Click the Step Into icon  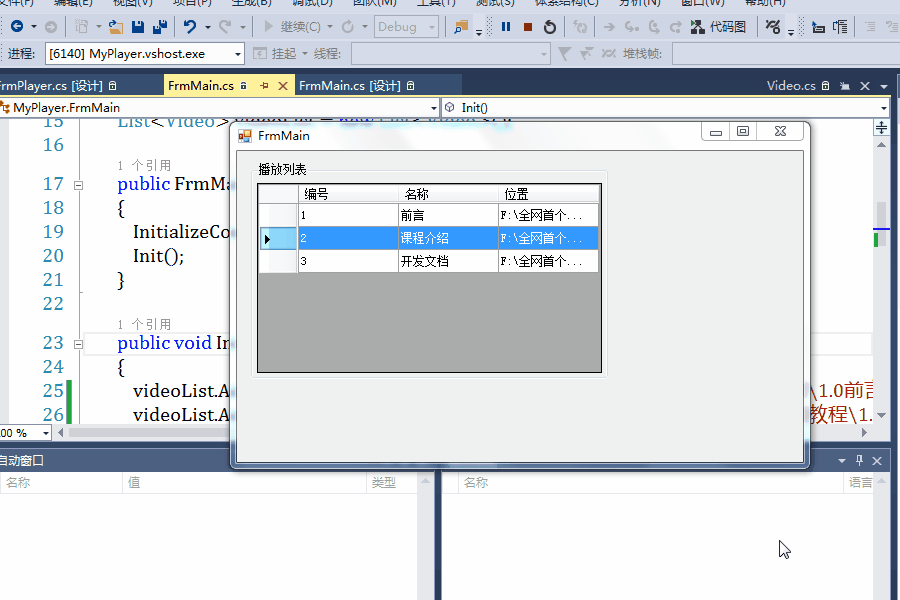point(631,26)
